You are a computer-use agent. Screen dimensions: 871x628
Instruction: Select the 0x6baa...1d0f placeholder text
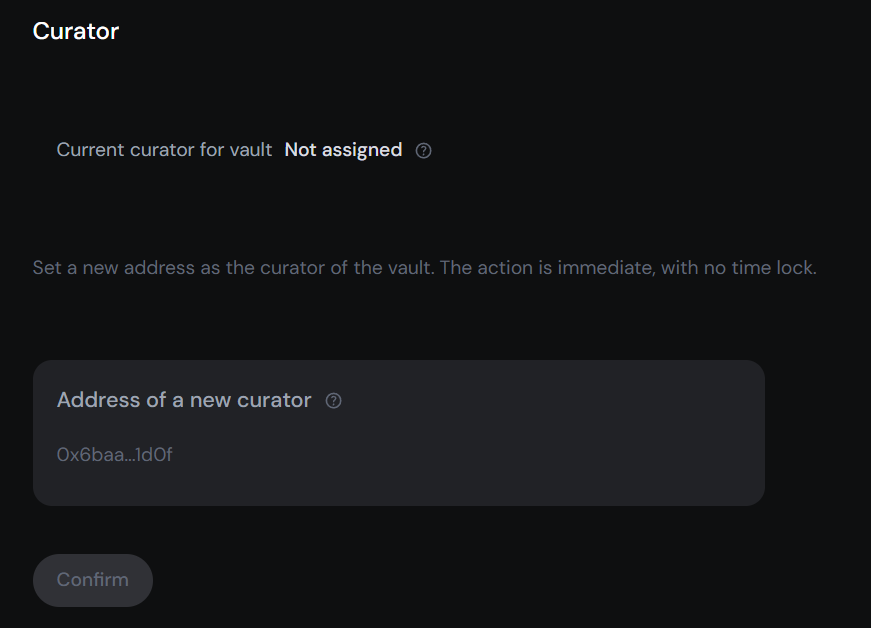[114, 454]
